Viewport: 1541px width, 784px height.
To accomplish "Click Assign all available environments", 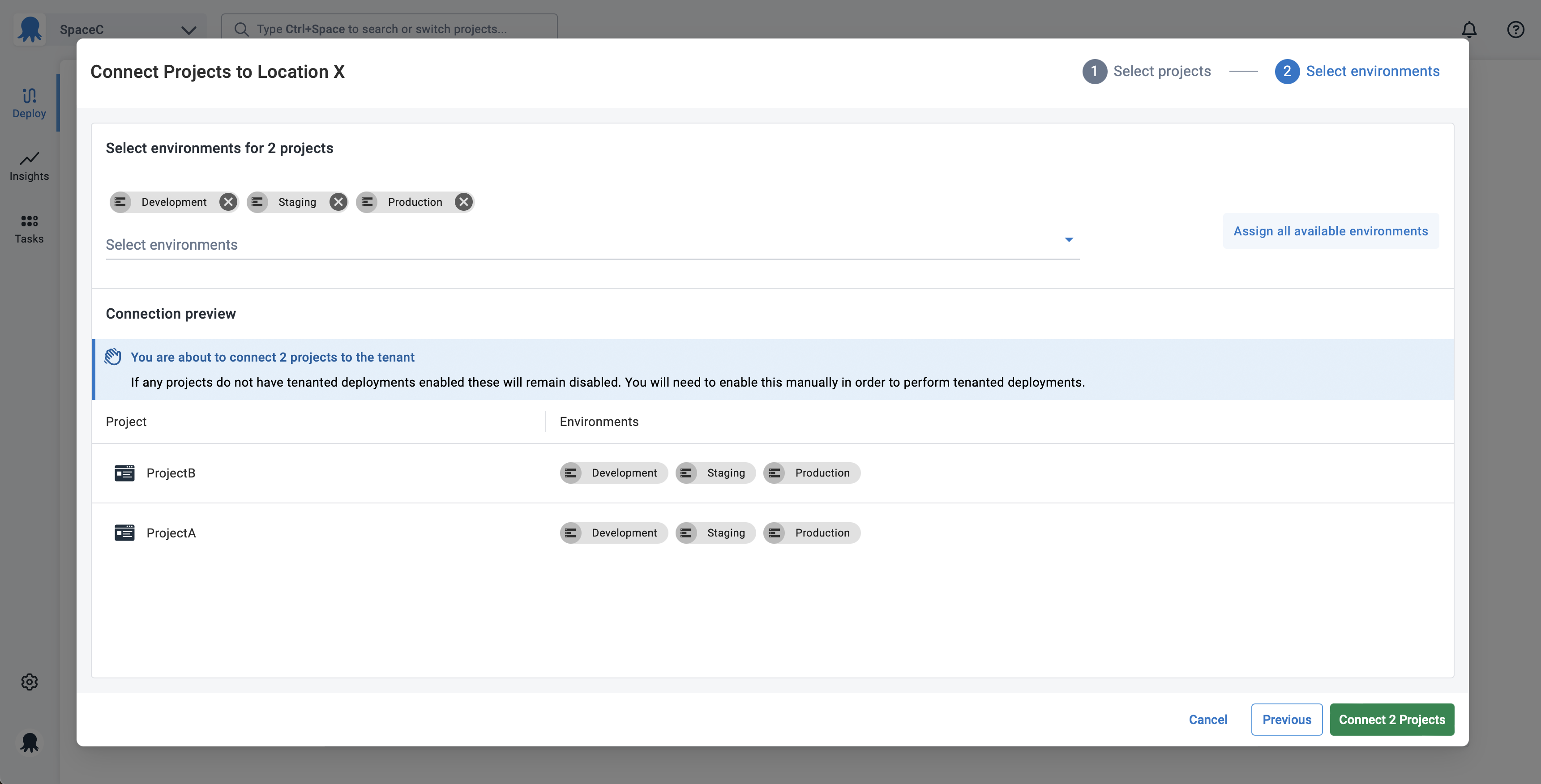I will pyautogui.click(x=1331, y=231).
